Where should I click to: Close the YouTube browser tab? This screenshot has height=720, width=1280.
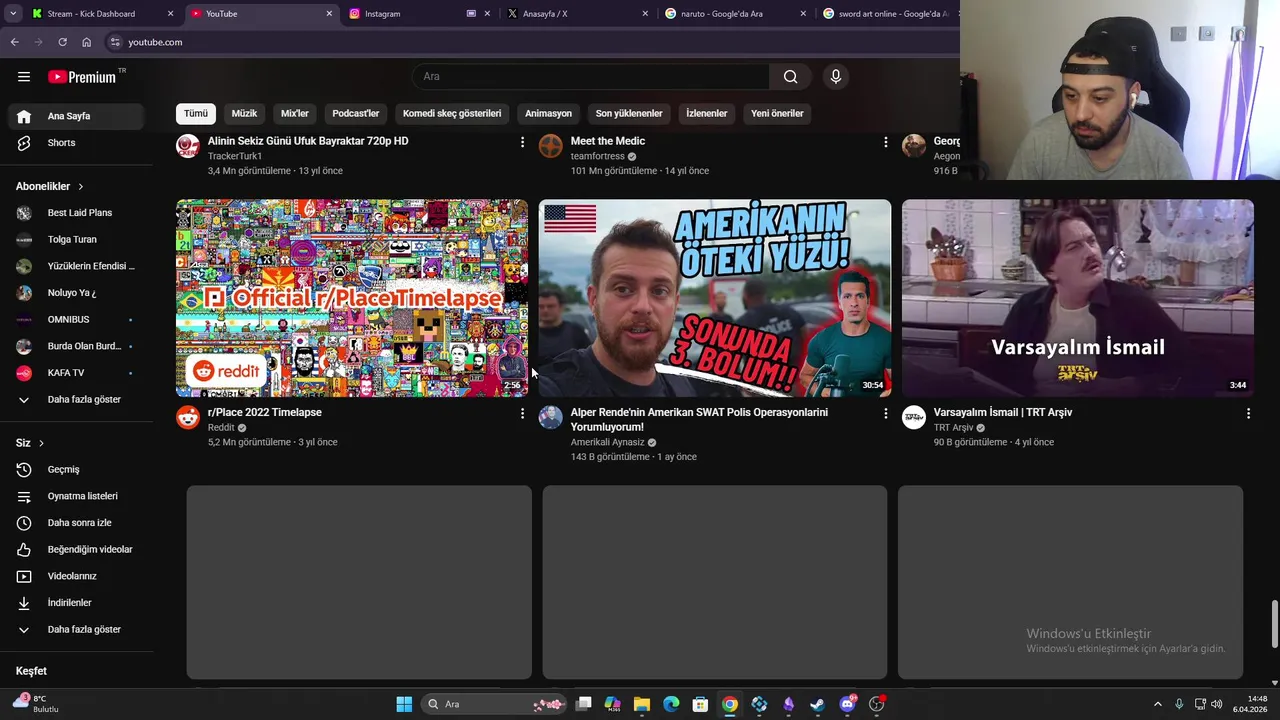[329, 14]
